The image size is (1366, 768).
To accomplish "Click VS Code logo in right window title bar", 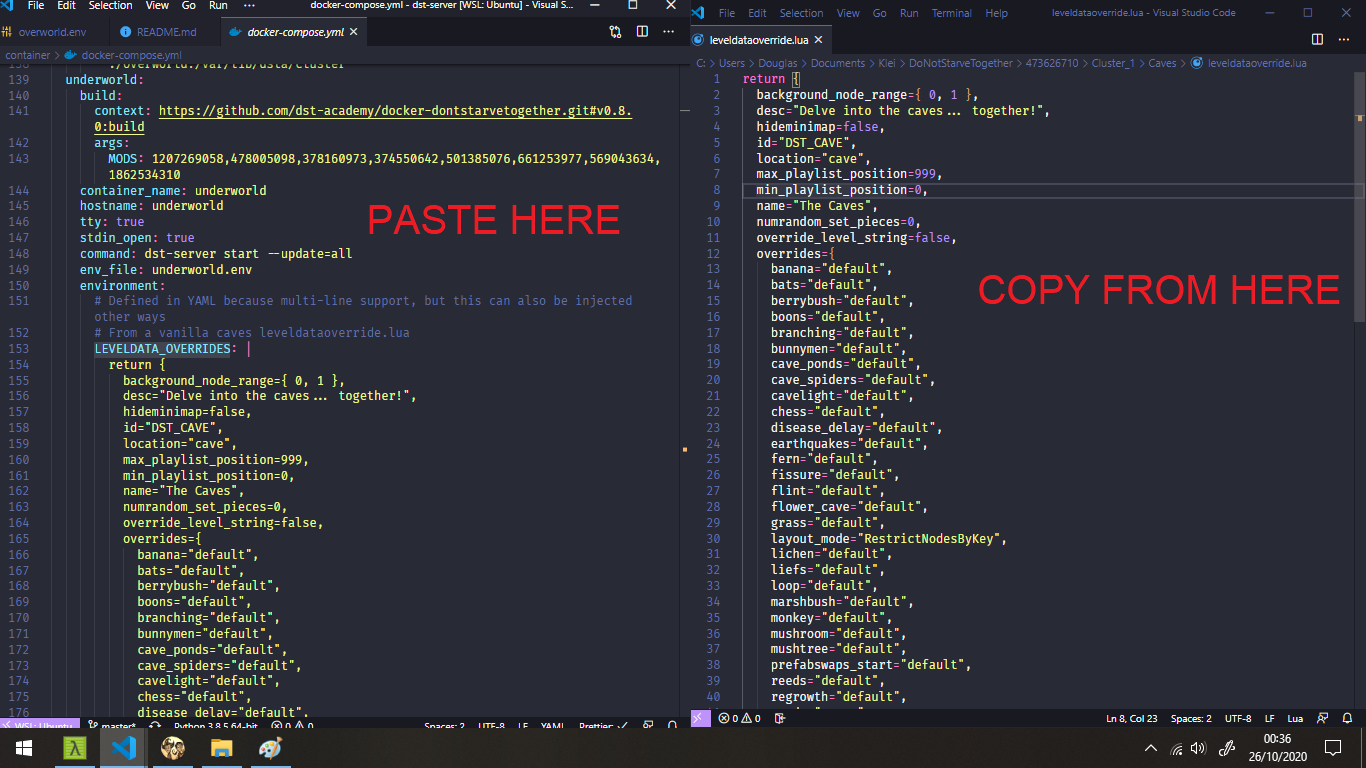I will [699, 13].
